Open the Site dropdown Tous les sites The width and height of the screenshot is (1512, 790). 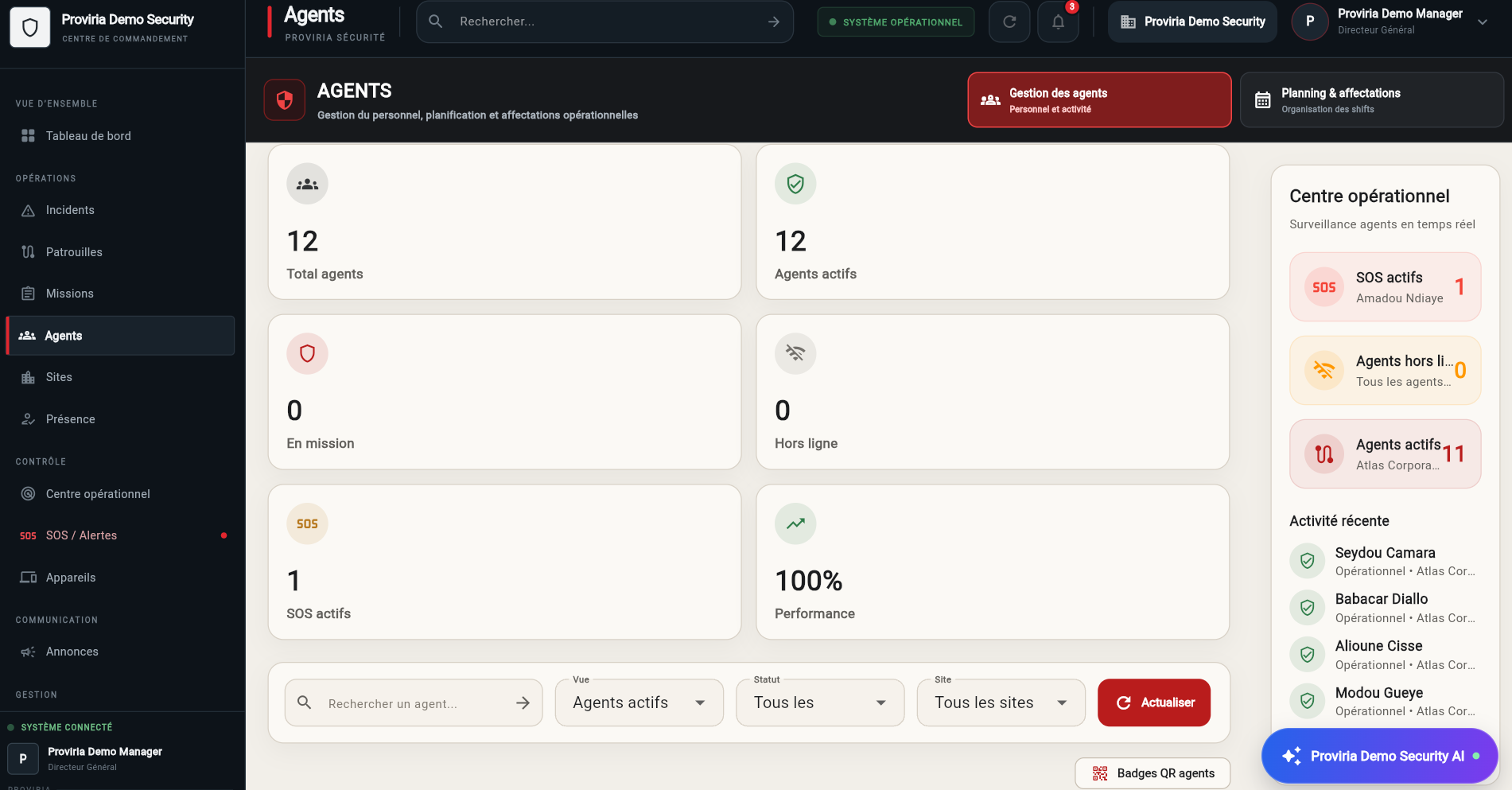(x=1001, y=702)
